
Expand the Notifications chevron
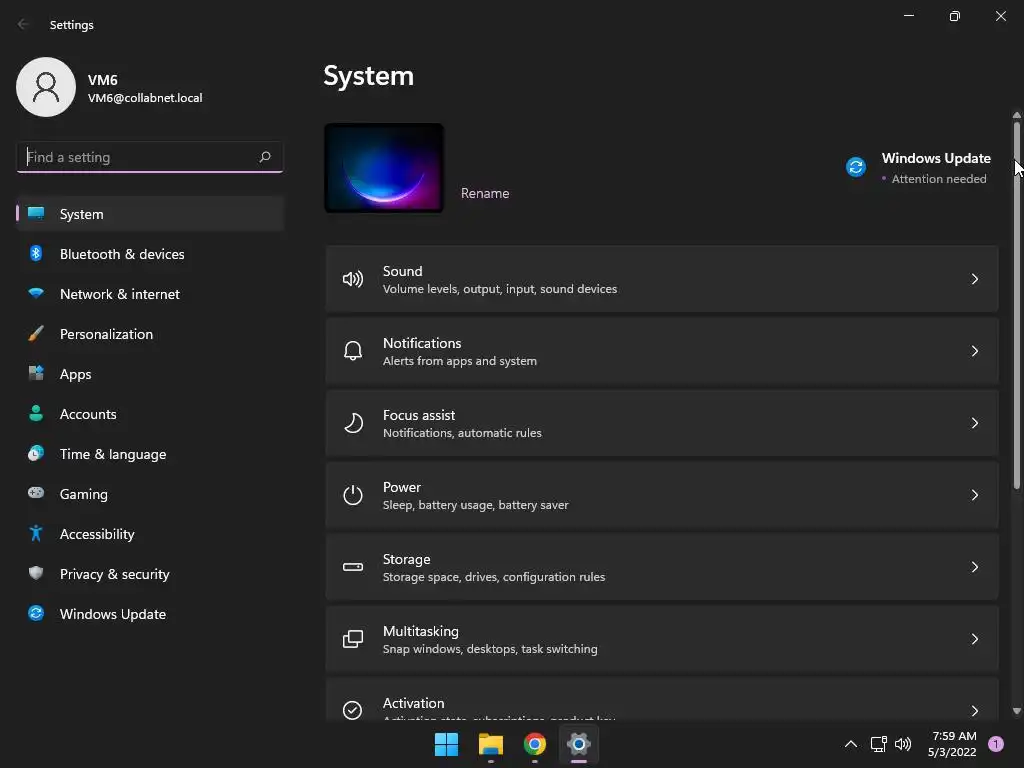tap(975, 351)
